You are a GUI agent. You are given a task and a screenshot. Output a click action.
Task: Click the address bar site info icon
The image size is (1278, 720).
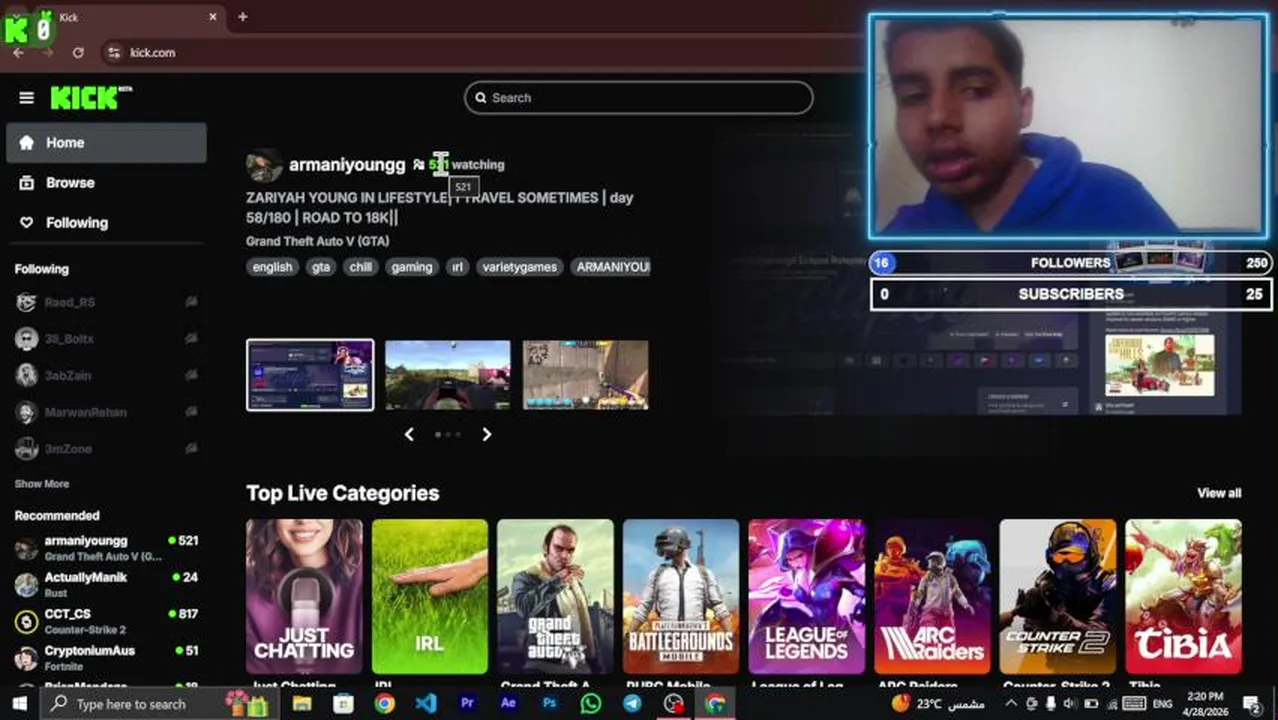114,52
